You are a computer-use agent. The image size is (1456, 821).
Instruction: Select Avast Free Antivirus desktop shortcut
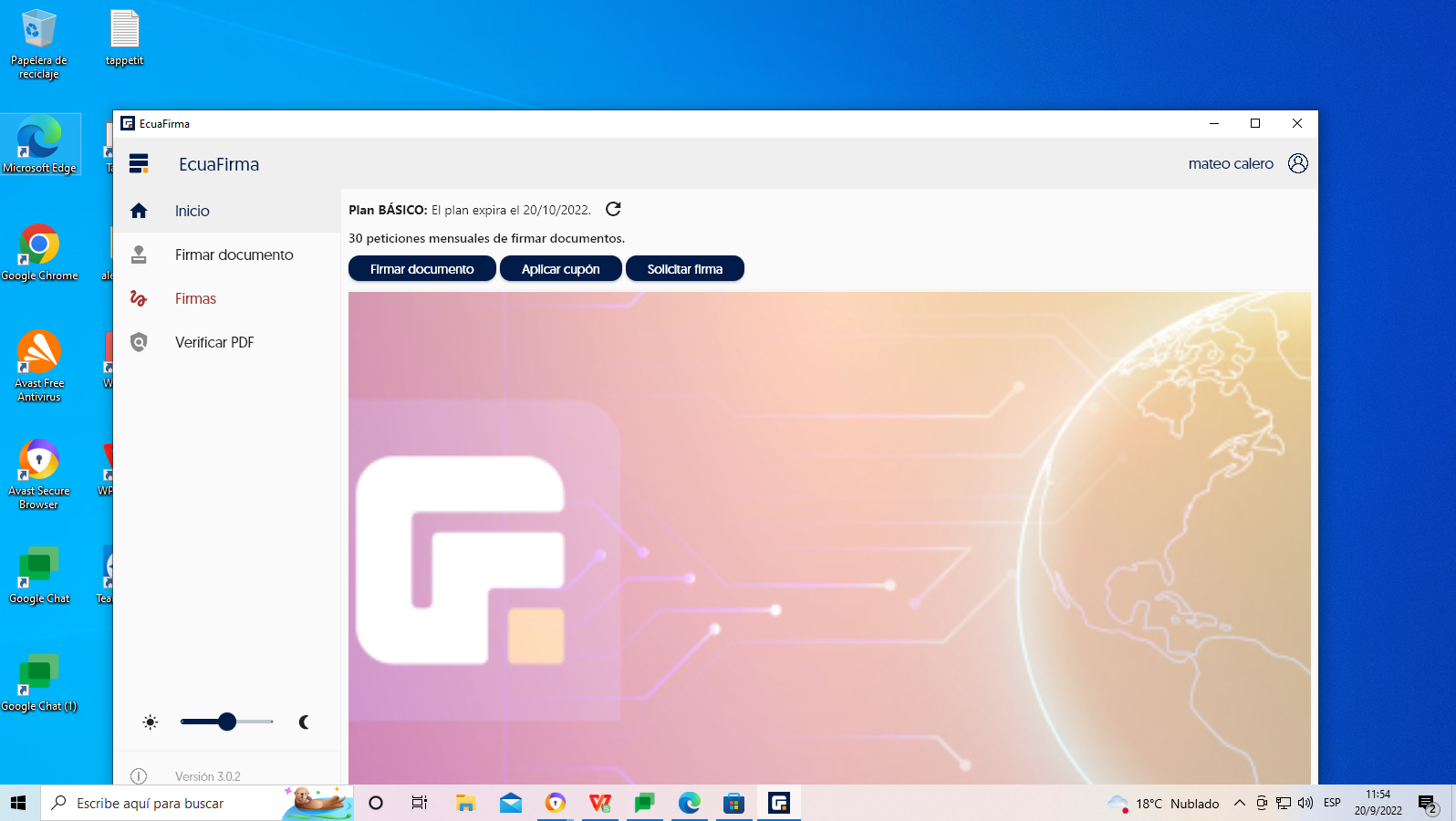point(39,366)
